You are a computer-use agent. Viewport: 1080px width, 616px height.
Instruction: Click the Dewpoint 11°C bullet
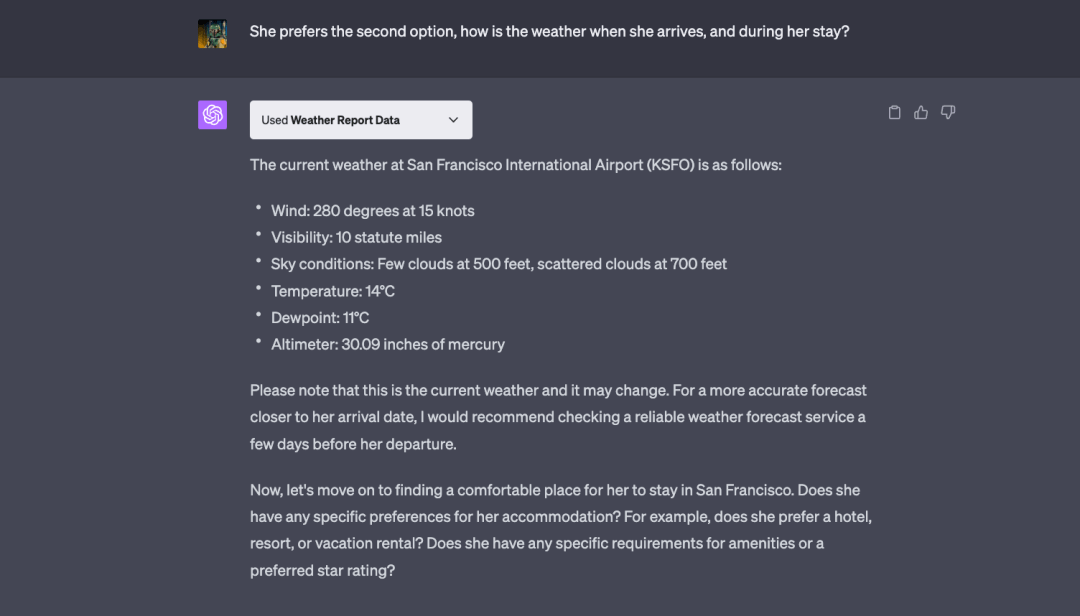click(320, 318)
